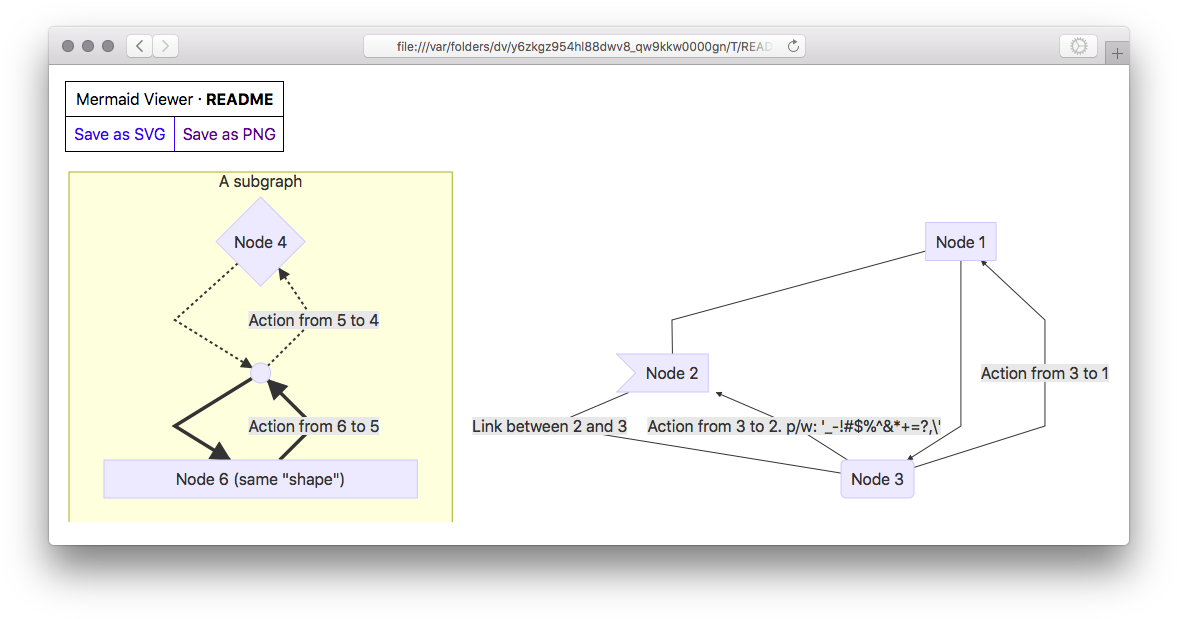Click the red traffic light window control
Viewport: 1177px width, 619px height.
point(67,45)
